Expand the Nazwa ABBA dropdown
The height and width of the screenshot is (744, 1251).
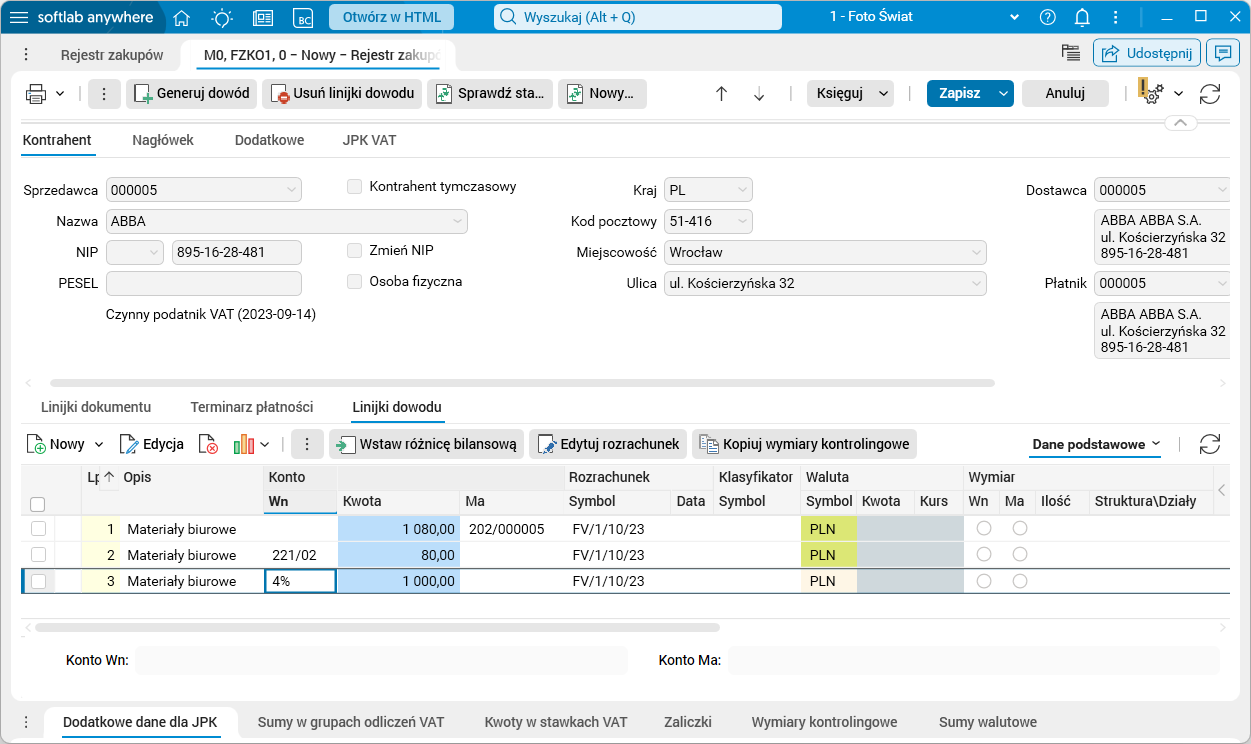coord(458,221)
